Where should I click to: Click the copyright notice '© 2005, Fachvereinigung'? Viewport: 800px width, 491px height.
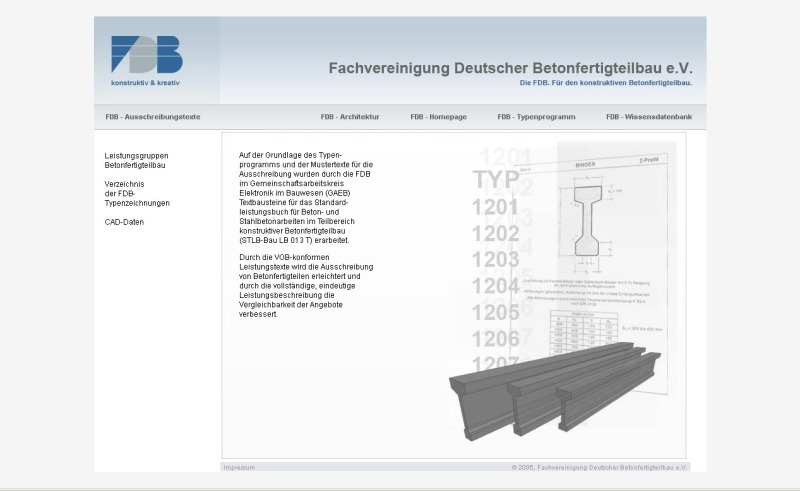(599, 468)
